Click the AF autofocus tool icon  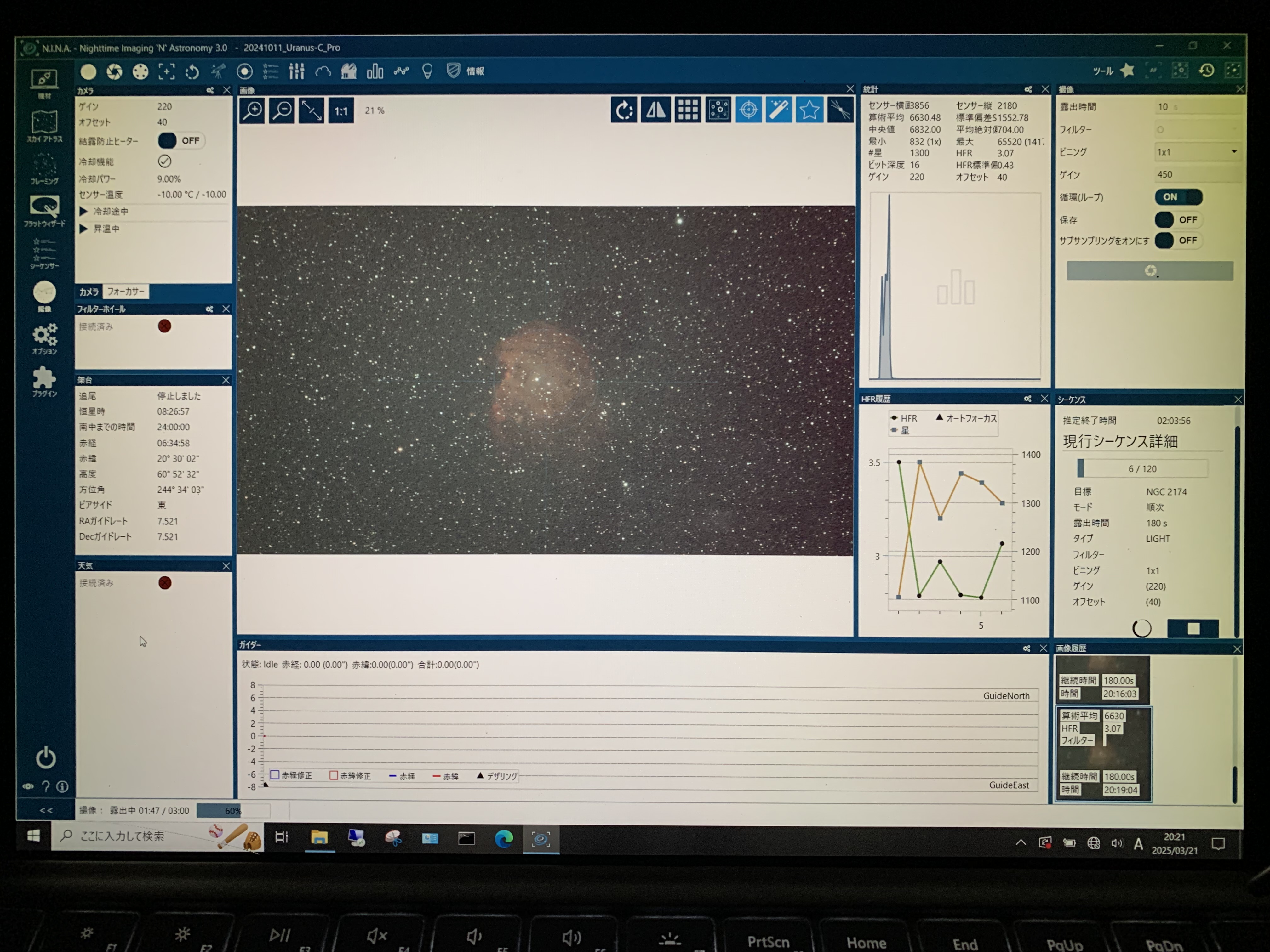(1153, 71)
